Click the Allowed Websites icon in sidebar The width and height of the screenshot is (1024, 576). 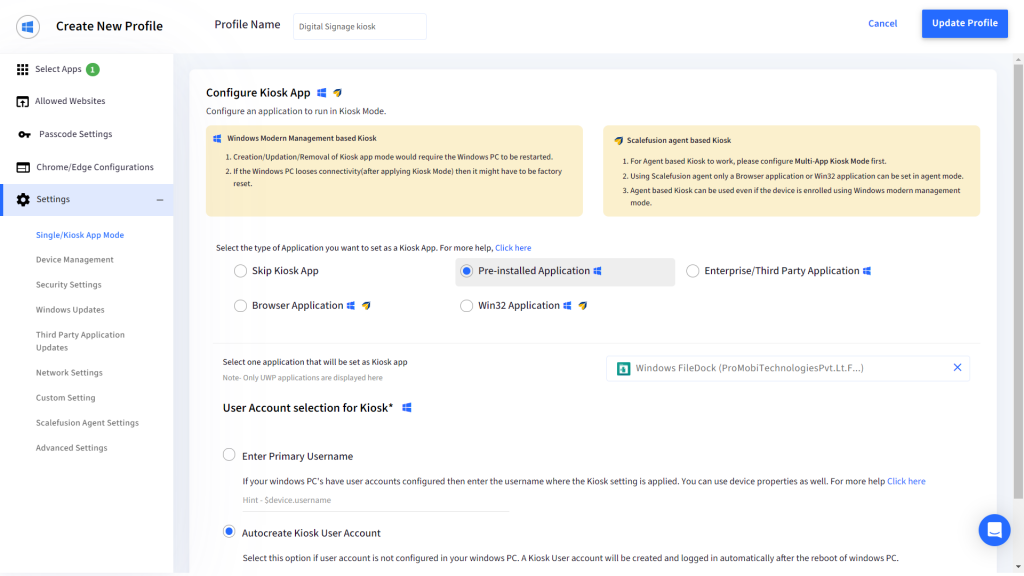point(23,102)
